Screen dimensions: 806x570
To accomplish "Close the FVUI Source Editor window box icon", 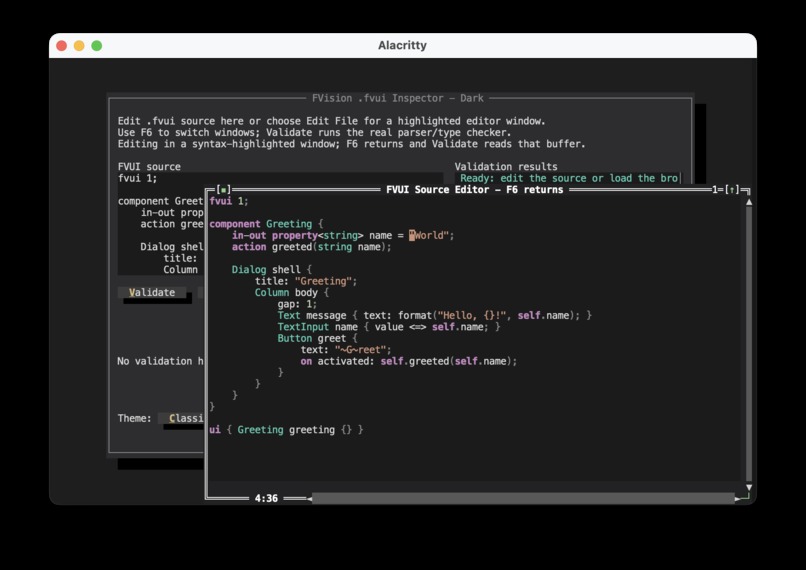I will coord(223,190).
